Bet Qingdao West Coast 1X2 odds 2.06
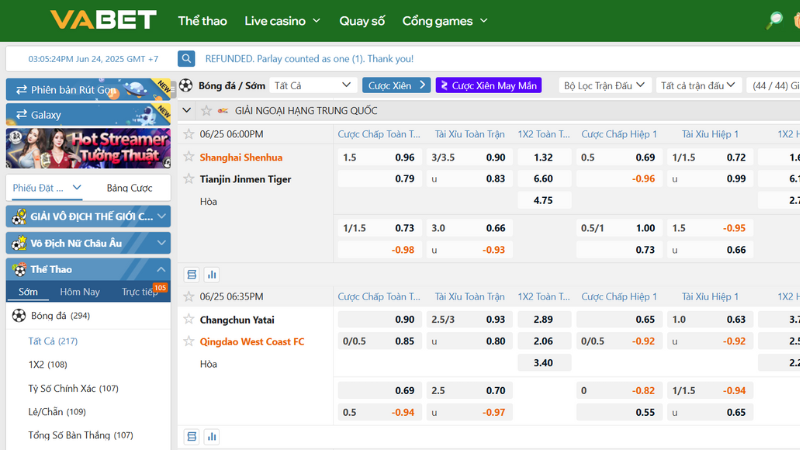Screen dimensions: 800x450 544,341
